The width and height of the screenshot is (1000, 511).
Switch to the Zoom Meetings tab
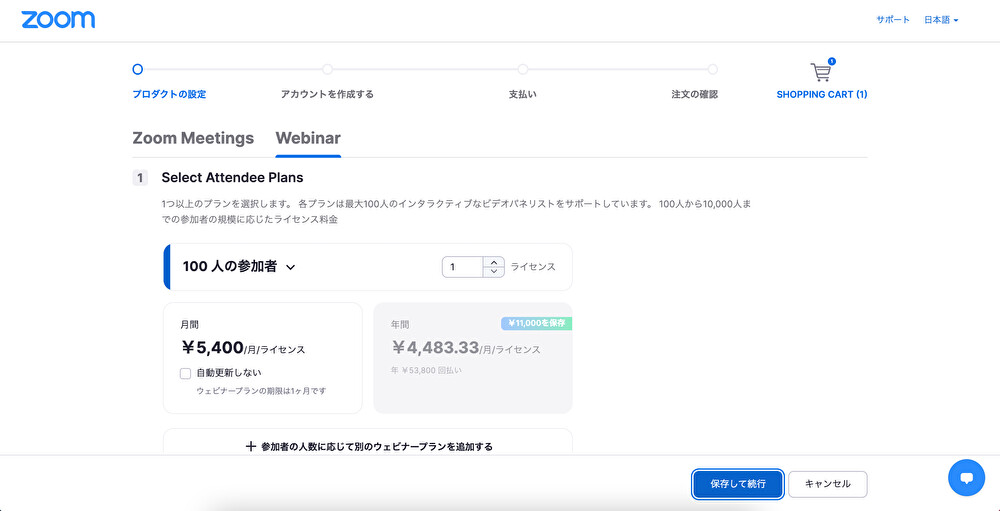tap(193, 138)
